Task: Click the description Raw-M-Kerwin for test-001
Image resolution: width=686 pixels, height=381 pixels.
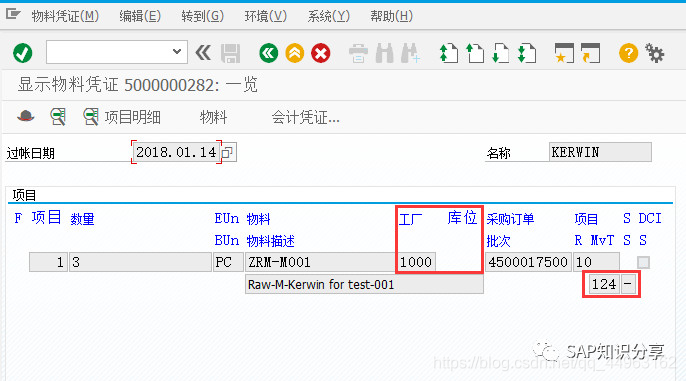Action: (x=364, y=284)
